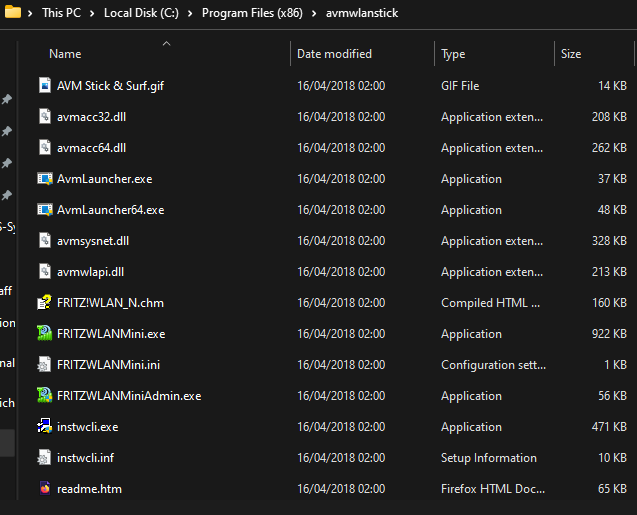The image size is (637, 515).
Task: Expand the root chevron next to folder icon
Action: (x=30, y=13)
